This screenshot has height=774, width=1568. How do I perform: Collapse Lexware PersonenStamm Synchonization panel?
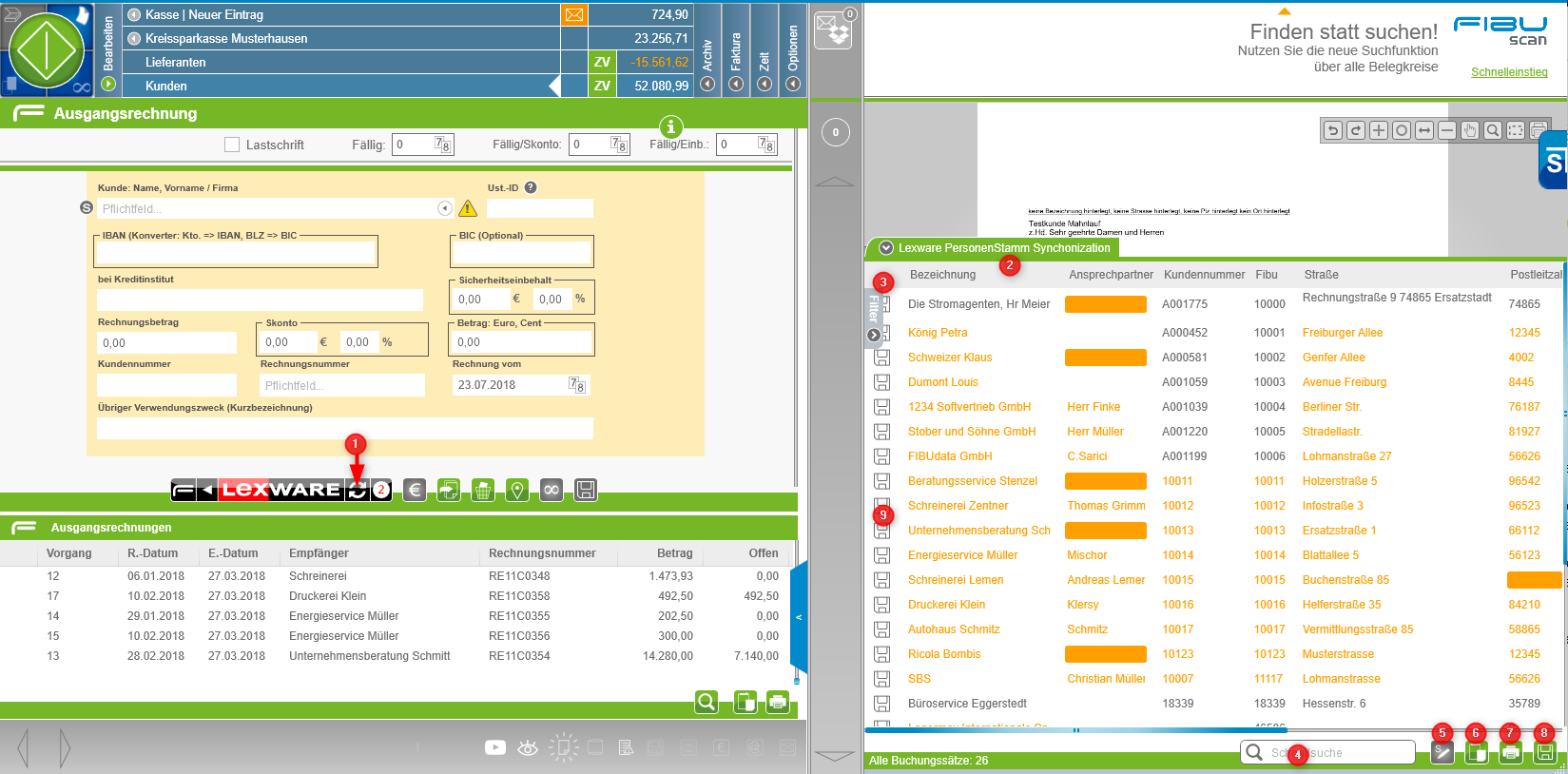tap(886, 248)
